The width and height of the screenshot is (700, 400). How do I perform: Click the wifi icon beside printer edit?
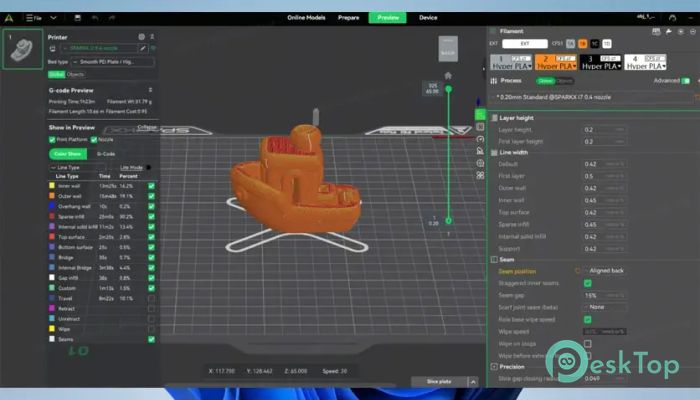153,48
